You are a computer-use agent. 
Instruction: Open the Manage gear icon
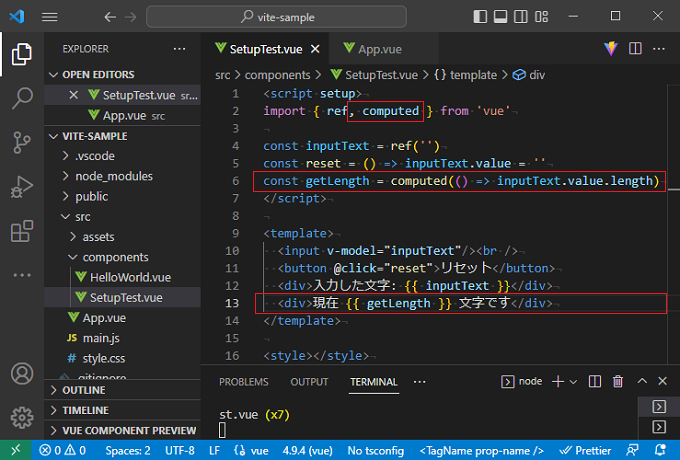[x=22, y=418]
